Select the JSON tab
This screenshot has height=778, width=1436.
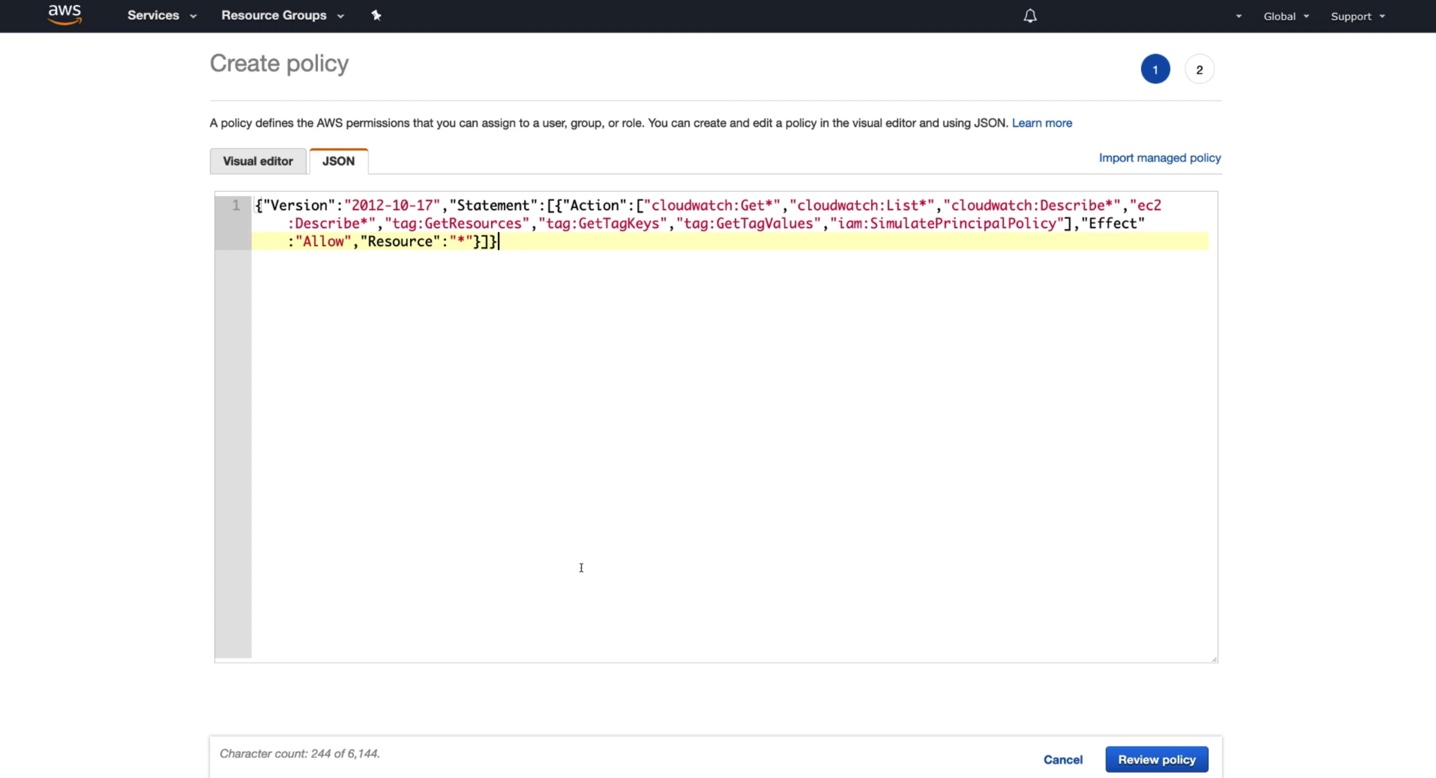(x=338, y=161)
